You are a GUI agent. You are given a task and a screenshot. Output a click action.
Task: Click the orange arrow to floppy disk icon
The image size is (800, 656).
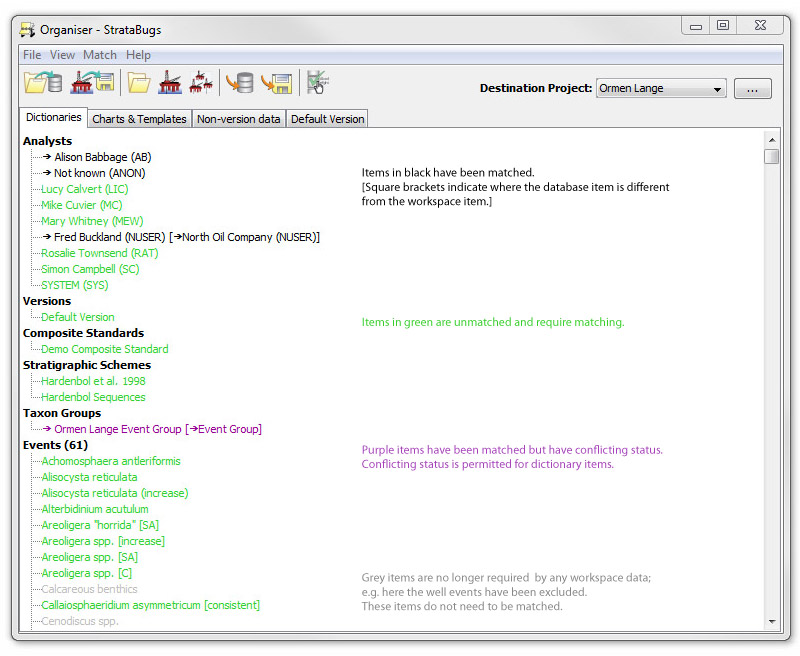(277, 83)
